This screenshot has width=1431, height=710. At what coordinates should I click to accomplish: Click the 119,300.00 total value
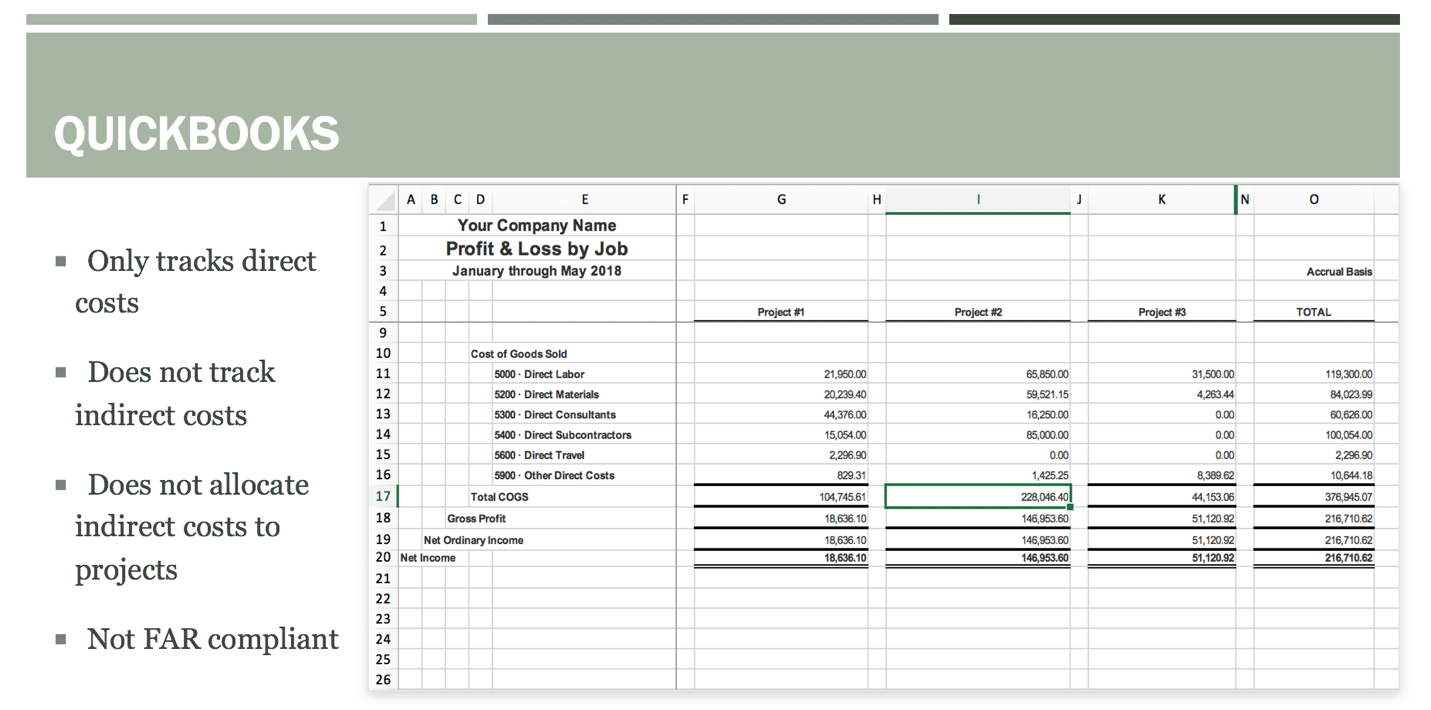(1347, 374)
